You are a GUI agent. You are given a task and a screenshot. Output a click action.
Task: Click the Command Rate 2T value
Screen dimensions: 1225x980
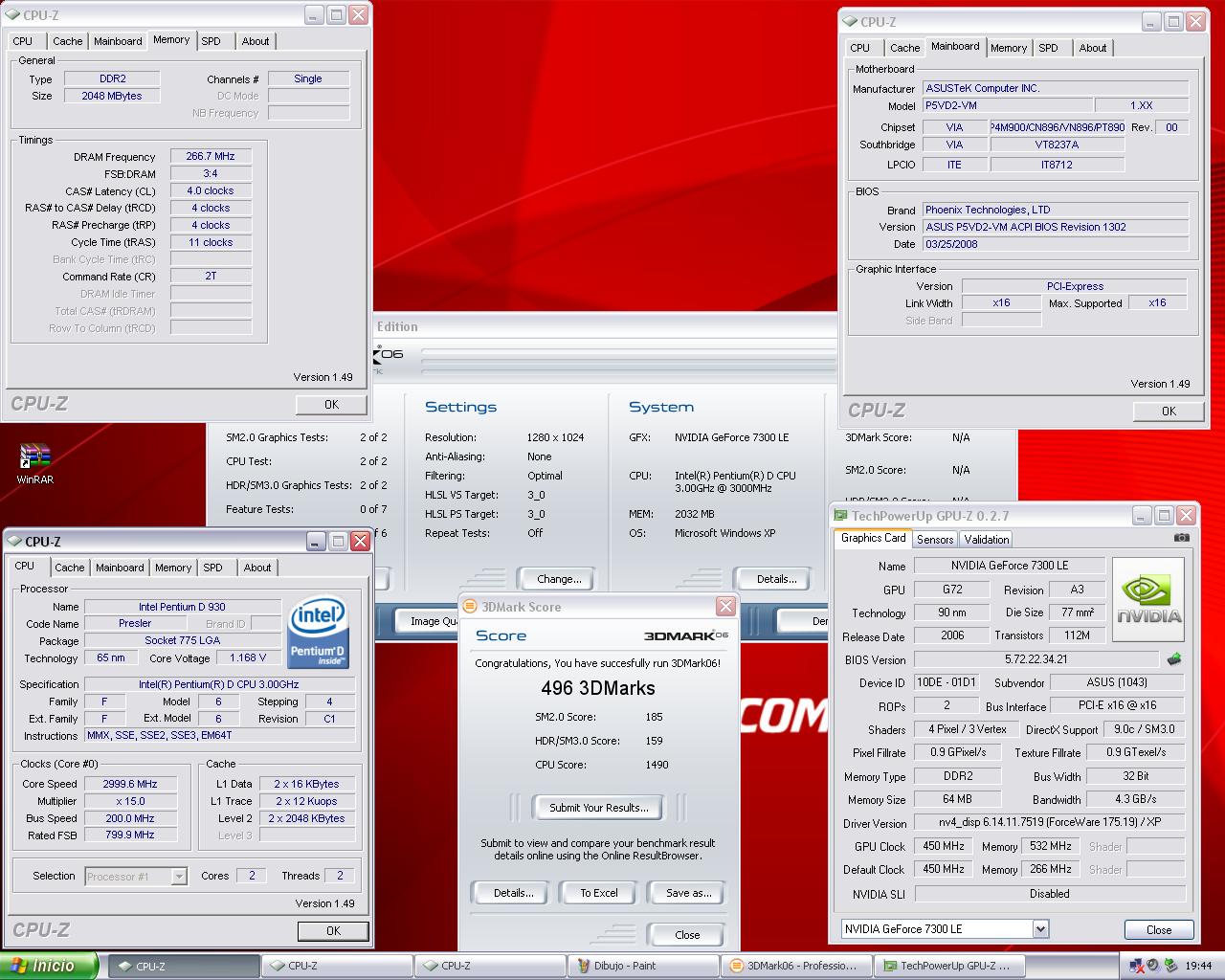(211, 276)
